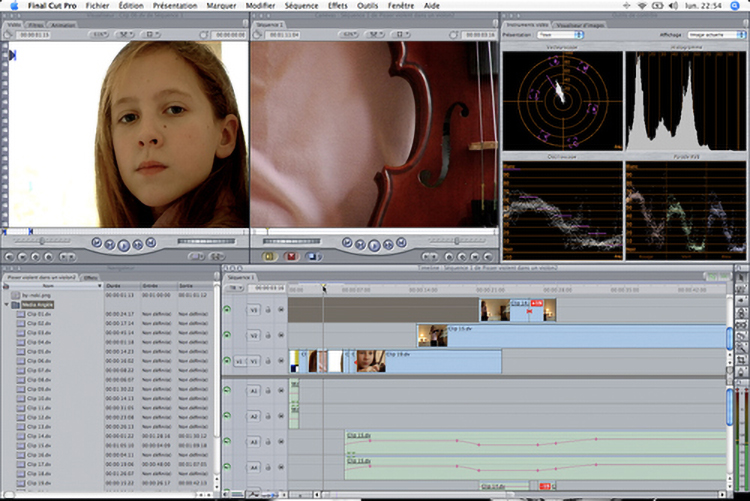750x501 pixels.
Task: Open the RT popup in Timeline
Action: pos(235,288)
